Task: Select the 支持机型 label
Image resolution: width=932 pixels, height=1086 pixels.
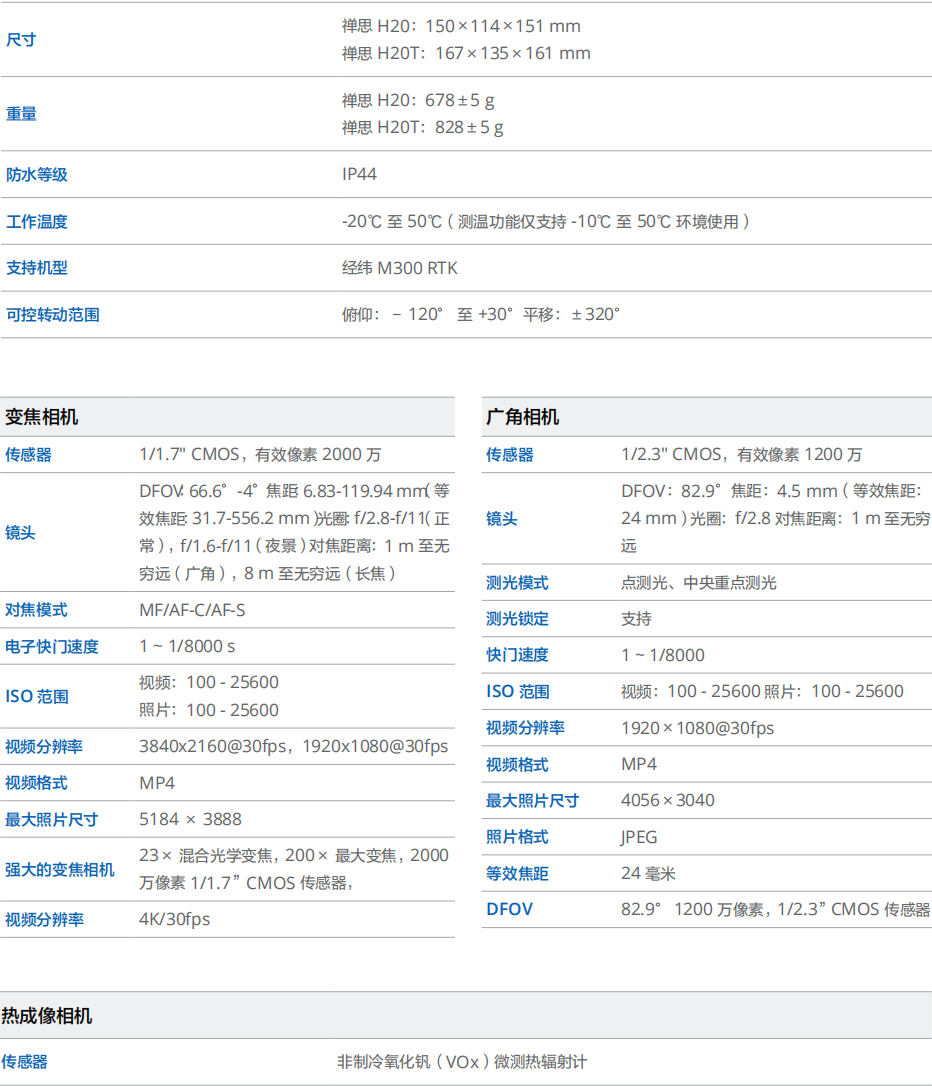Action: [x=37, y=268]
